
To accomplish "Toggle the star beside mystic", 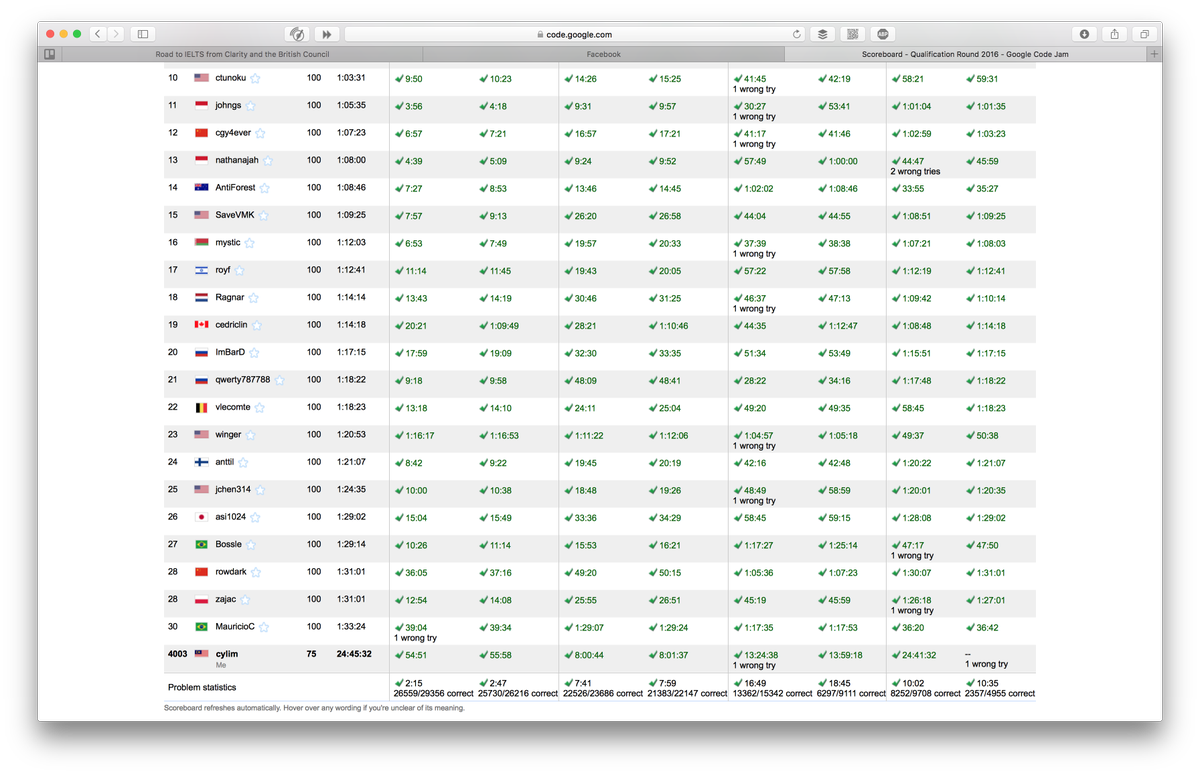I will point(250,243).
